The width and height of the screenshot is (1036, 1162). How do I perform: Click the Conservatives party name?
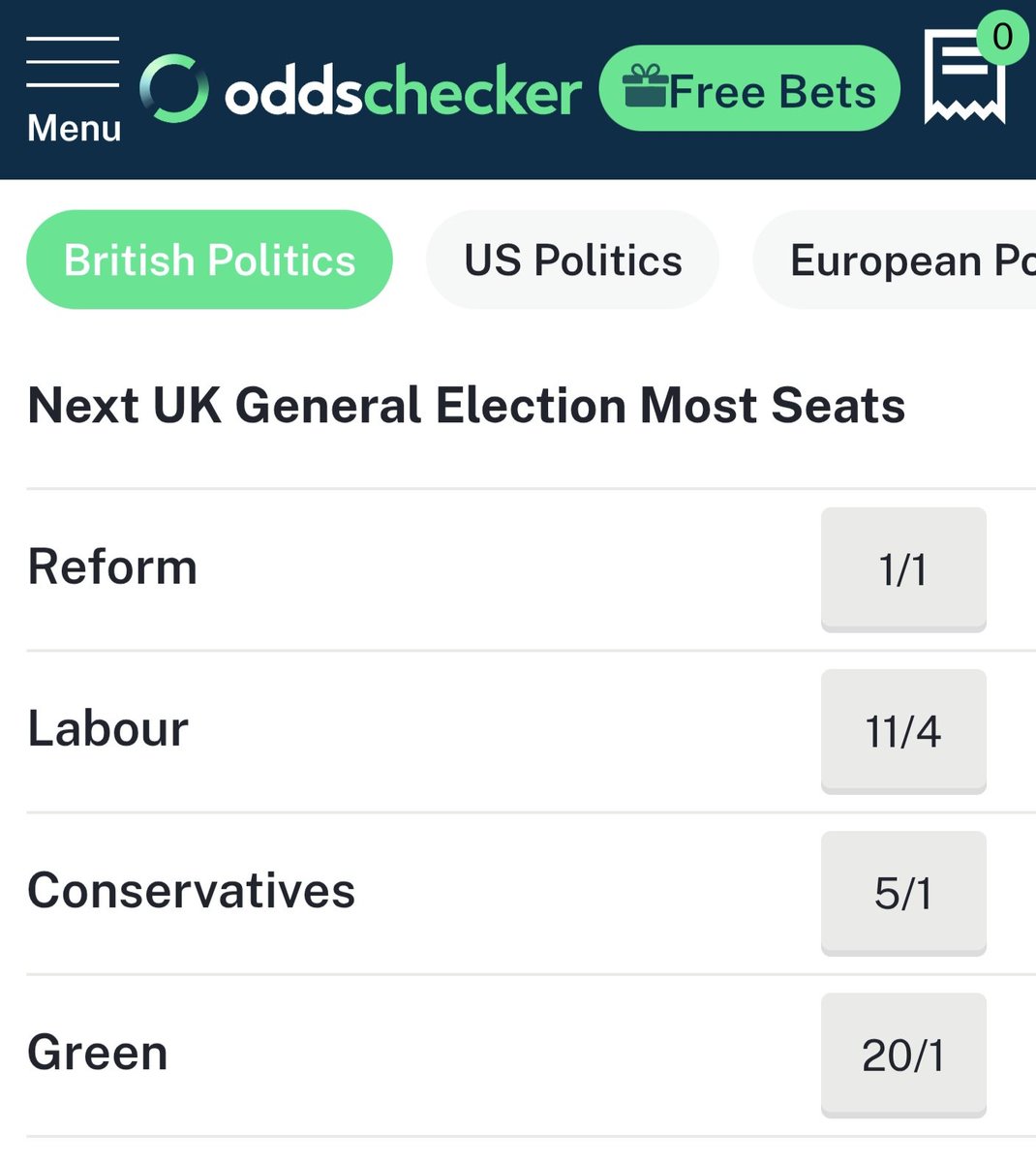click(x=191, y=891)
